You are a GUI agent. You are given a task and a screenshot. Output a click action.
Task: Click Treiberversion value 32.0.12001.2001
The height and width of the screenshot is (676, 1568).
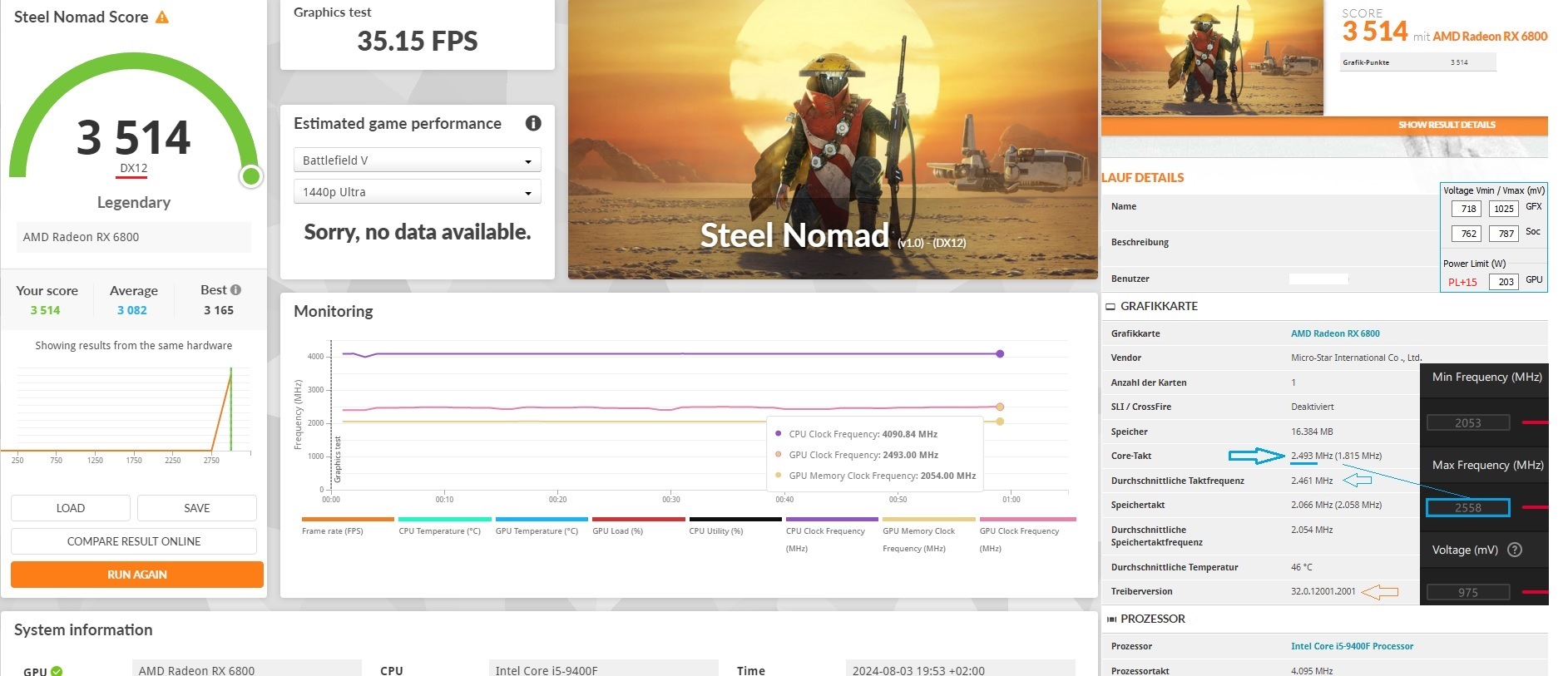[x=1323, y=591]
